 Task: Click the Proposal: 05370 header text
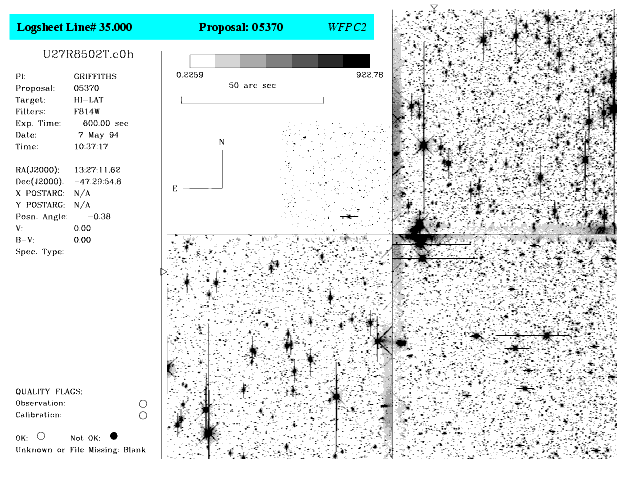[239, 27]
